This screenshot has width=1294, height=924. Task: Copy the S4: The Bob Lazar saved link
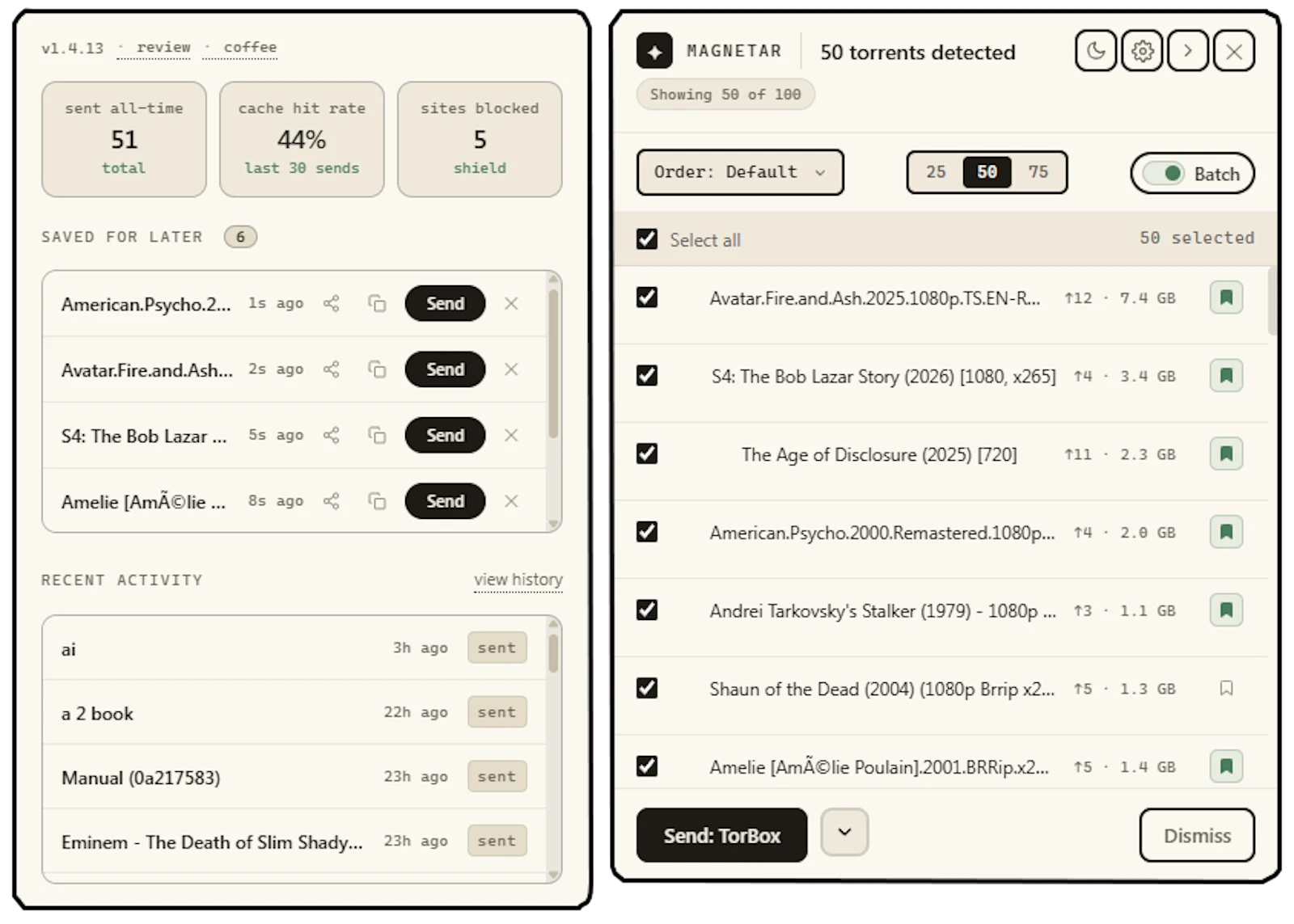pos(377,435)
